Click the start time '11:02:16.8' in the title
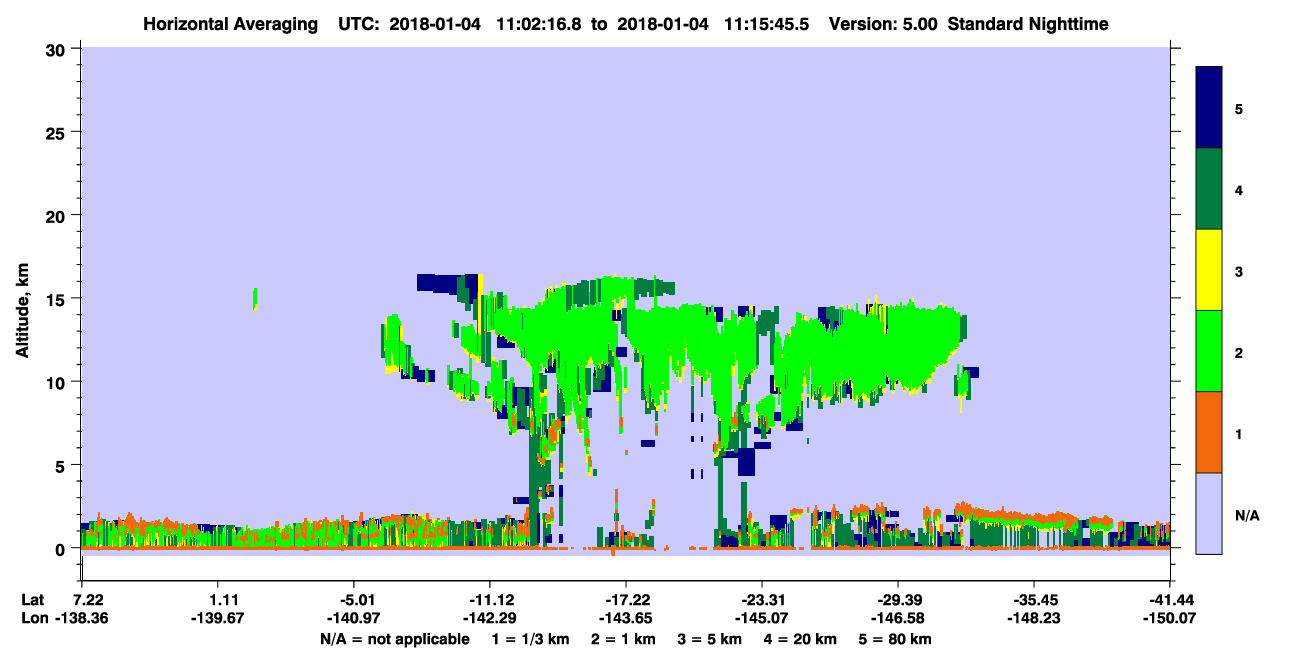 (544, 23)
